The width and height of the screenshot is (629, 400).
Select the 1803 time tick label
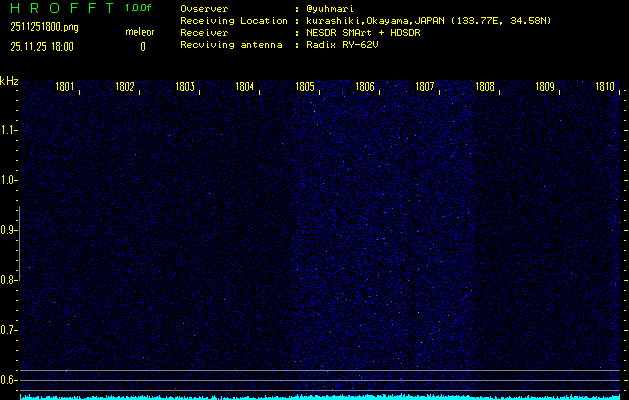pos(184,87)
